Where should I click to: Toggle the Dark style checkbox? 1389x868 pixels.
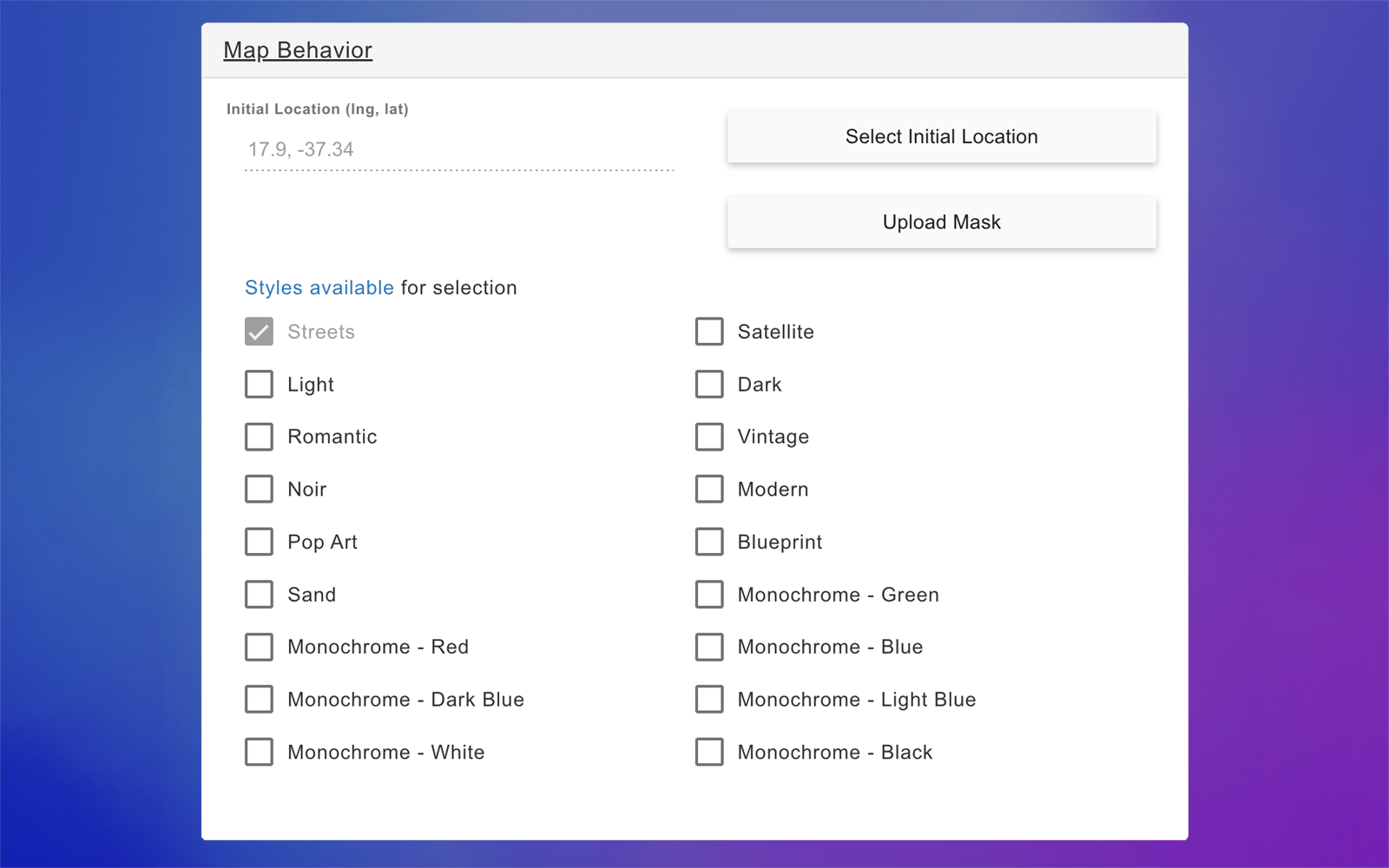coord(709,385)
